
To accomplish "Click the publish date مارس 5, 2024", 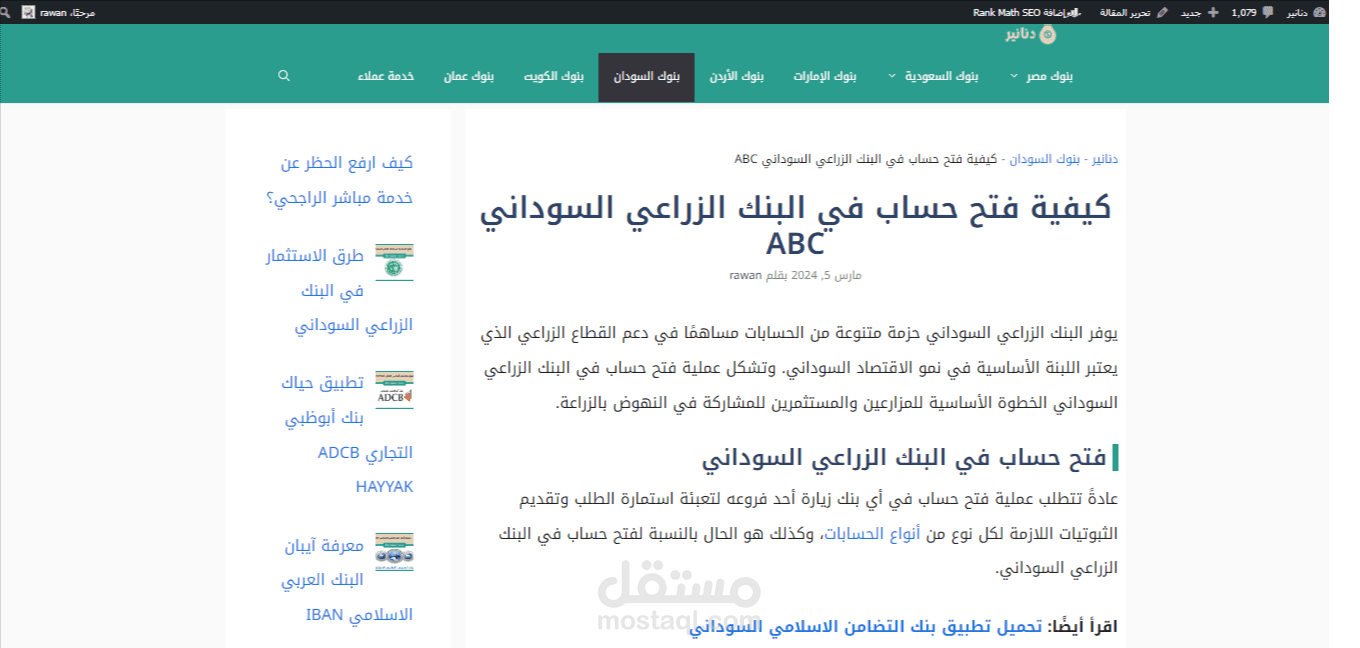I will [827, 275].
